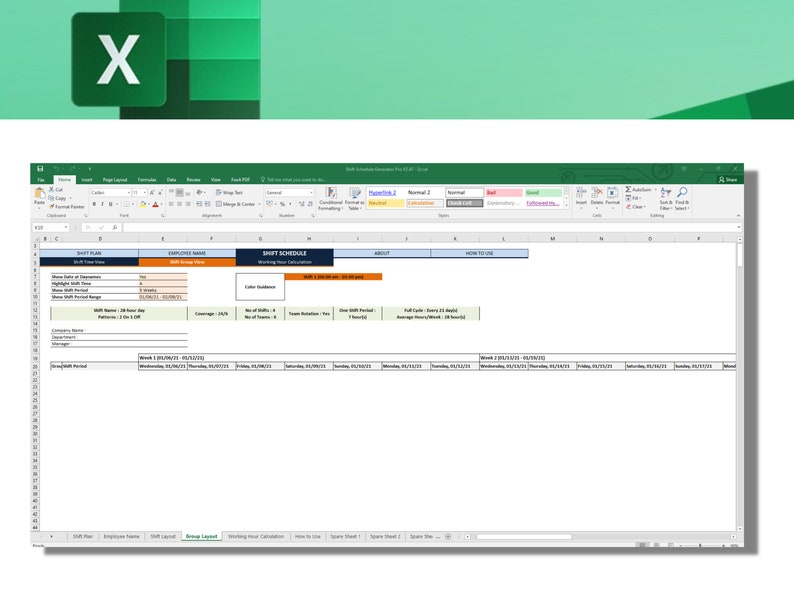Open the Font Color dropdown arrow
794x596 pixels.
[161, 205]
